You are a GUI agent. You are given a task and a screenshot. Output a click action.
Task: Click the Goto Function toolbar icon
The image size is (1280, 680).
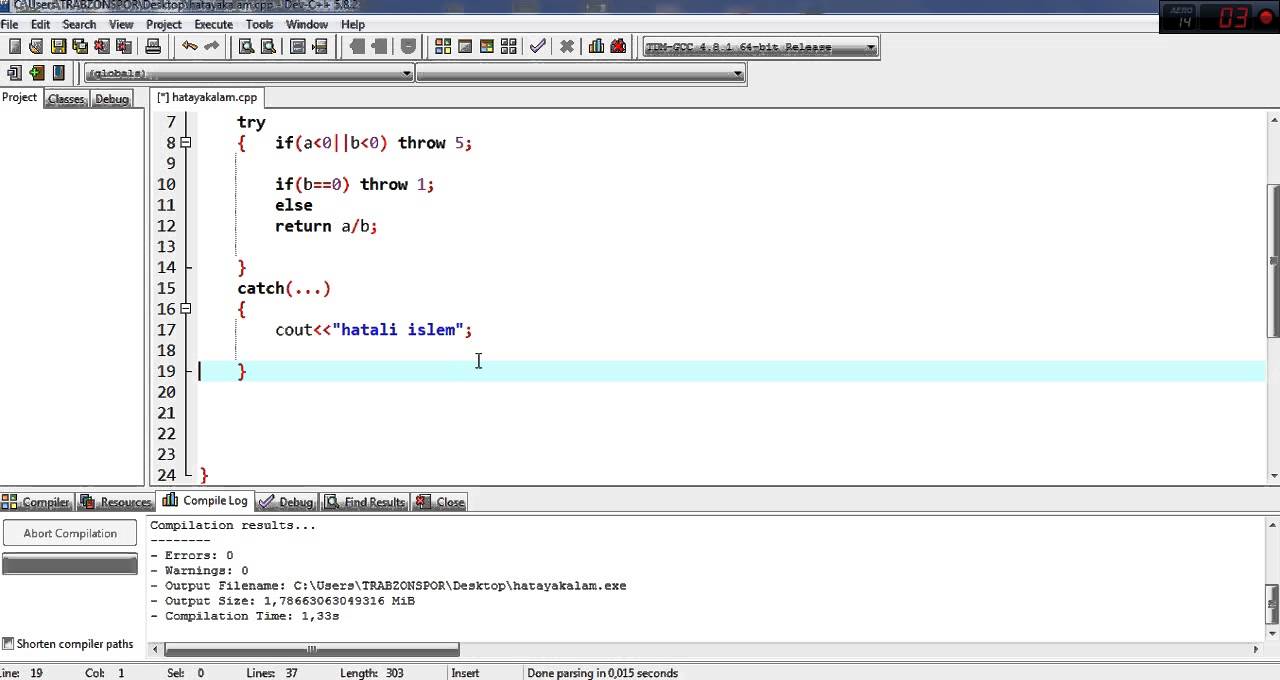click(298, 46)
